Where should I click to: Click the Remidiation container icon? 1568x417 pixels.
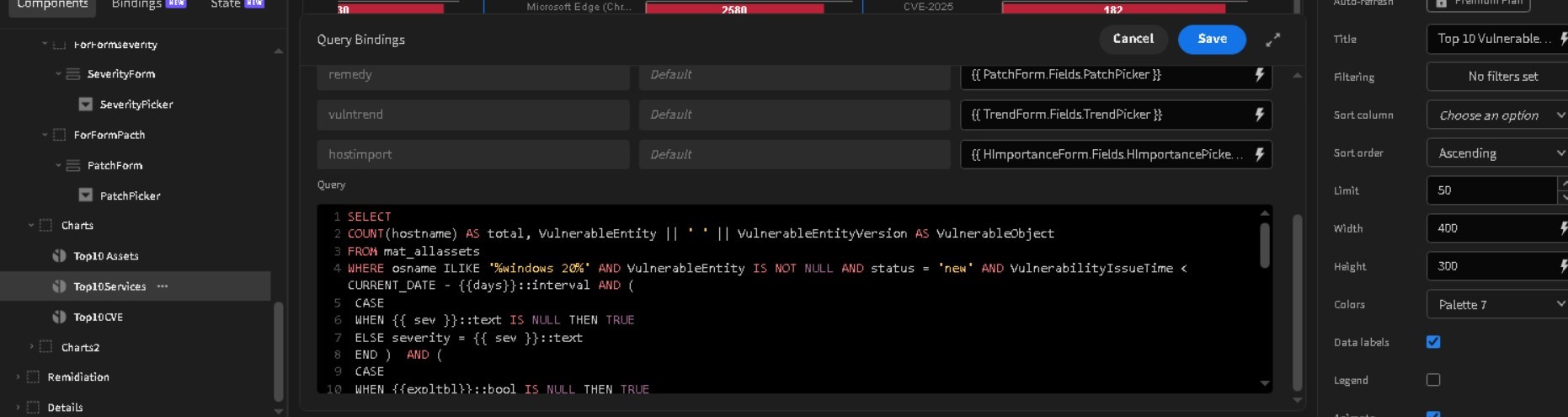tap(33, 377)
